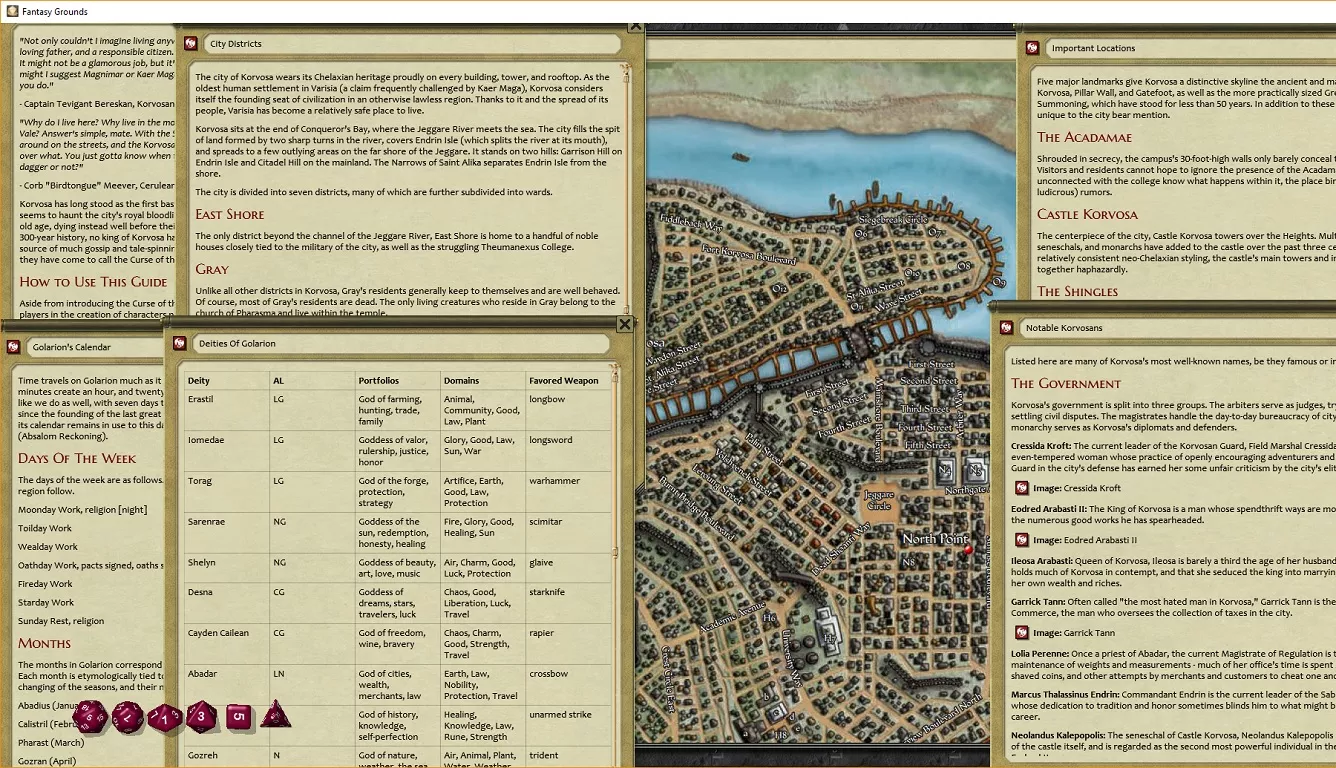Click the Deities Of Golarion table scrollbar
This screenshot has width=1336, height=768.
(x=615, y=565)
